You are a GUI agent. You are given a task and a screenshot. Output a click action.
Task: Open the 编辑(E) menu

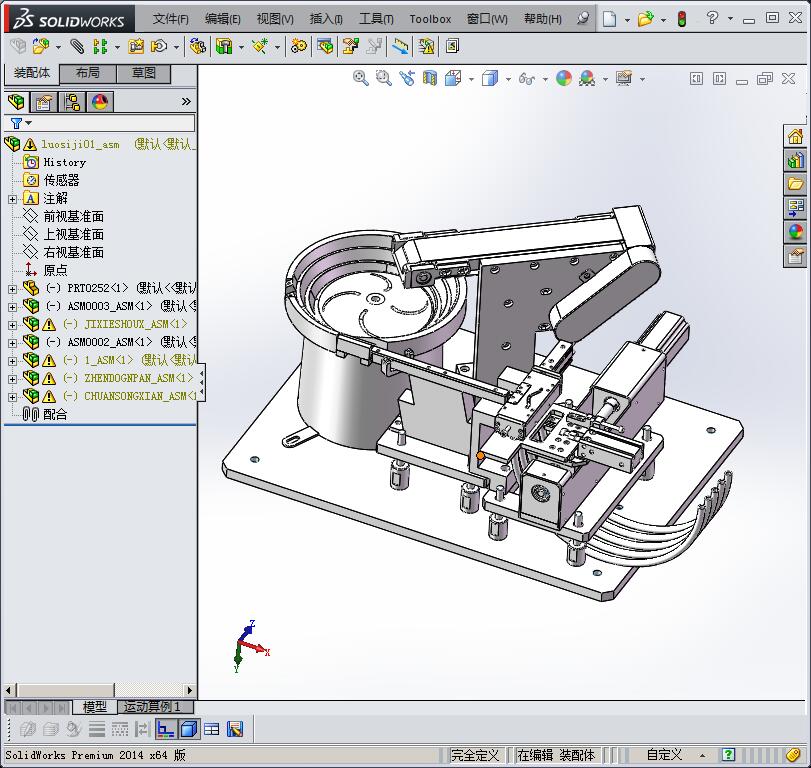(222, 19)
